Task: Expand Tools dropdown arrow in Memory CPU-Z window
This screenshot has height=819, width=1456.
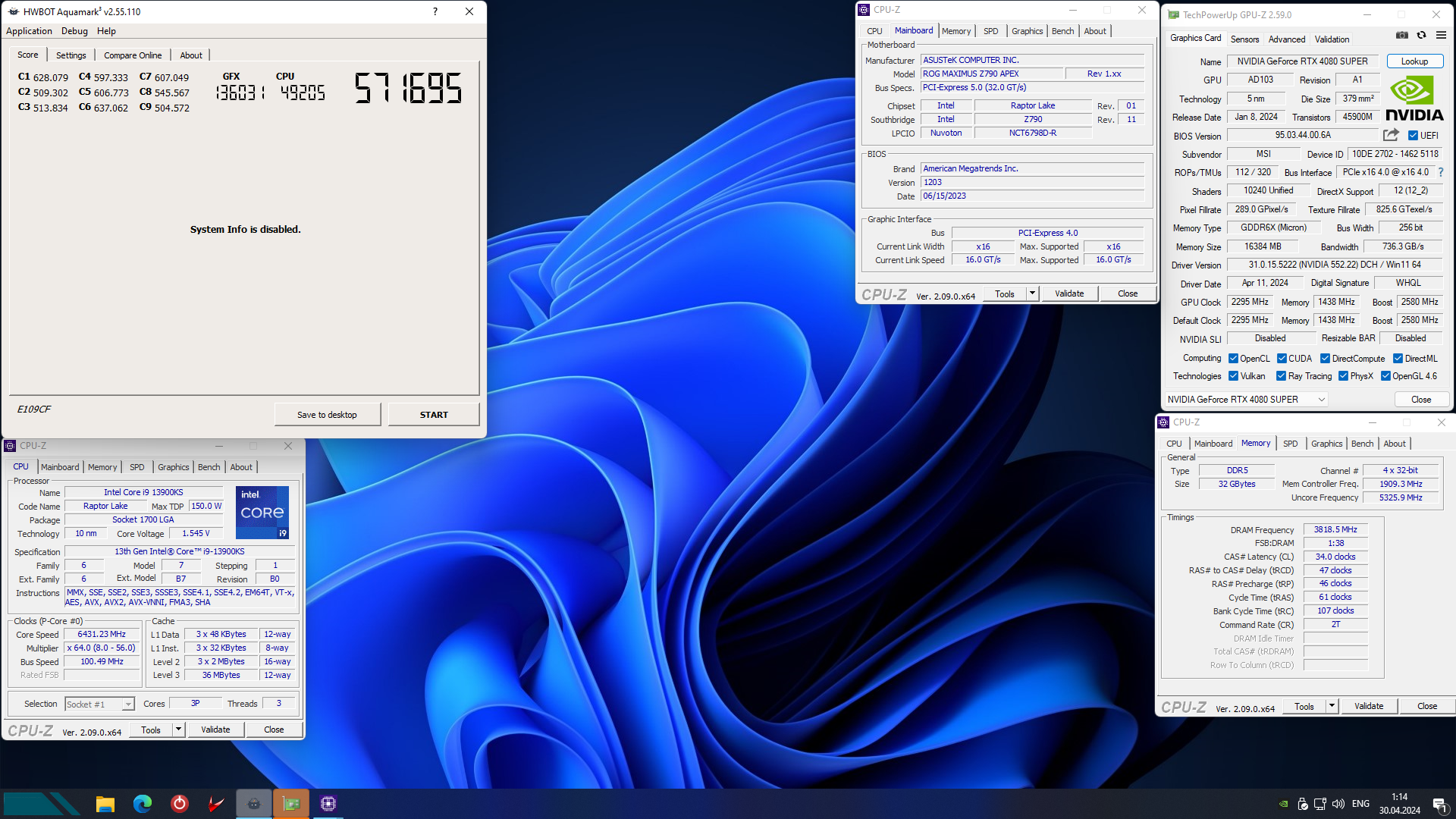Action: point(1332,706)
